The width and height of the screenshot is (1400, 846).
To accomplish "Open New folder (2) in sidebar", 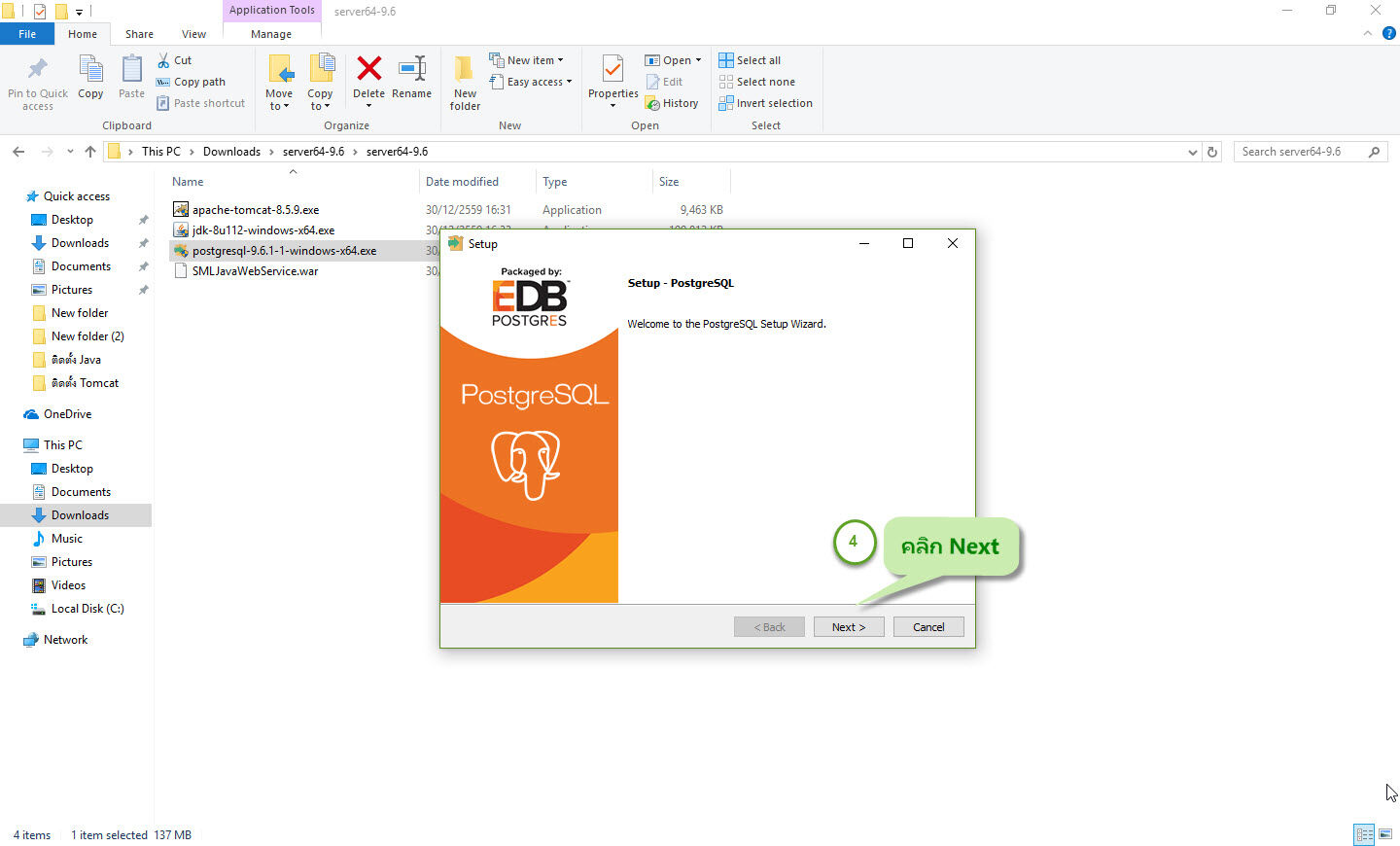I will 87,336.
